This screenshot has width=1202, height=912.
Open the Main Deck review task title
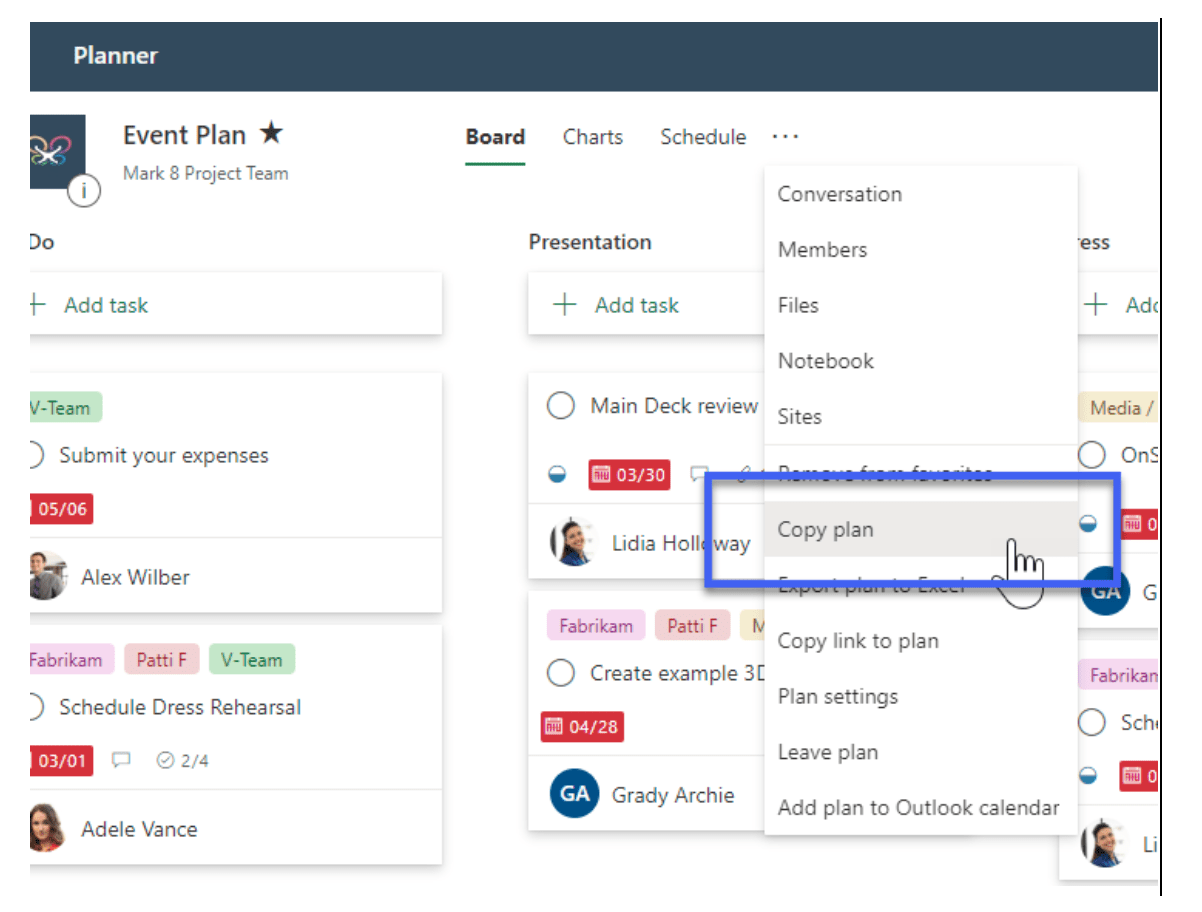[x=674, y=405]
